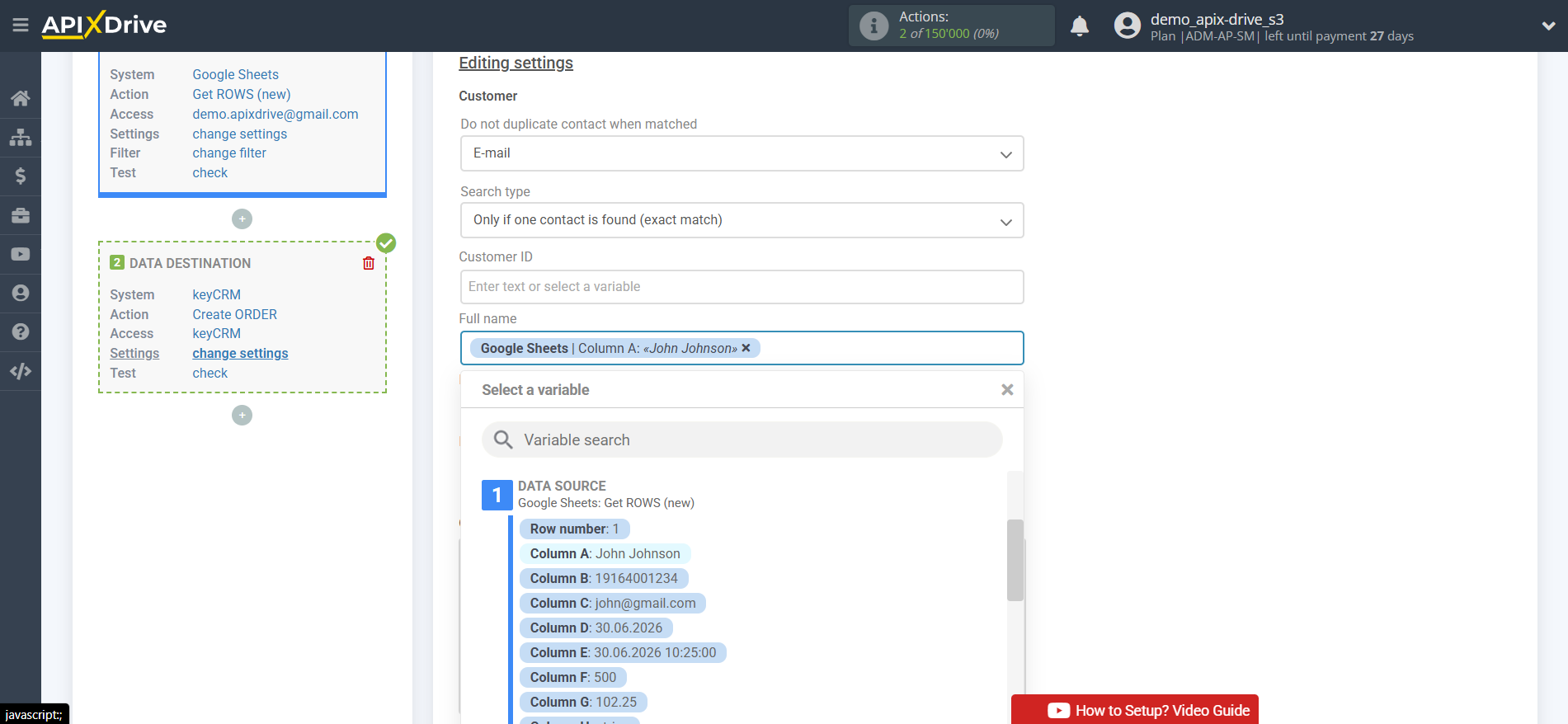Click the destination check link
This screenshot has height=724, width=1568.
(210, 373)
